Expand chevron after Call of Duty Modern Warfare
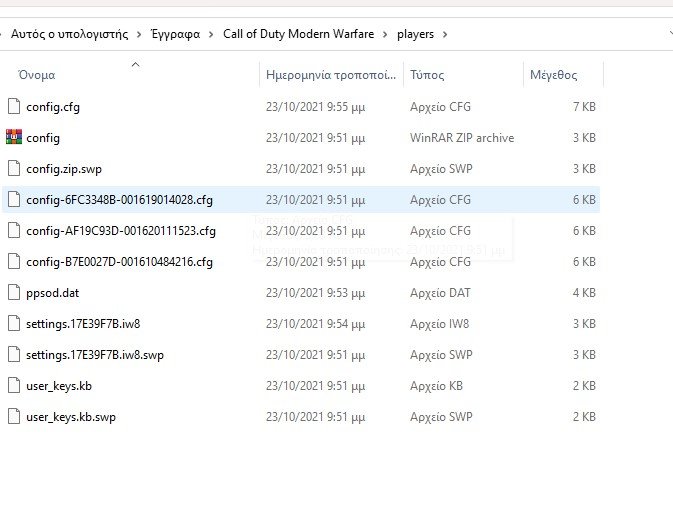Image resolution: width=673 pixels, height=517 pixels. point(385,34)
